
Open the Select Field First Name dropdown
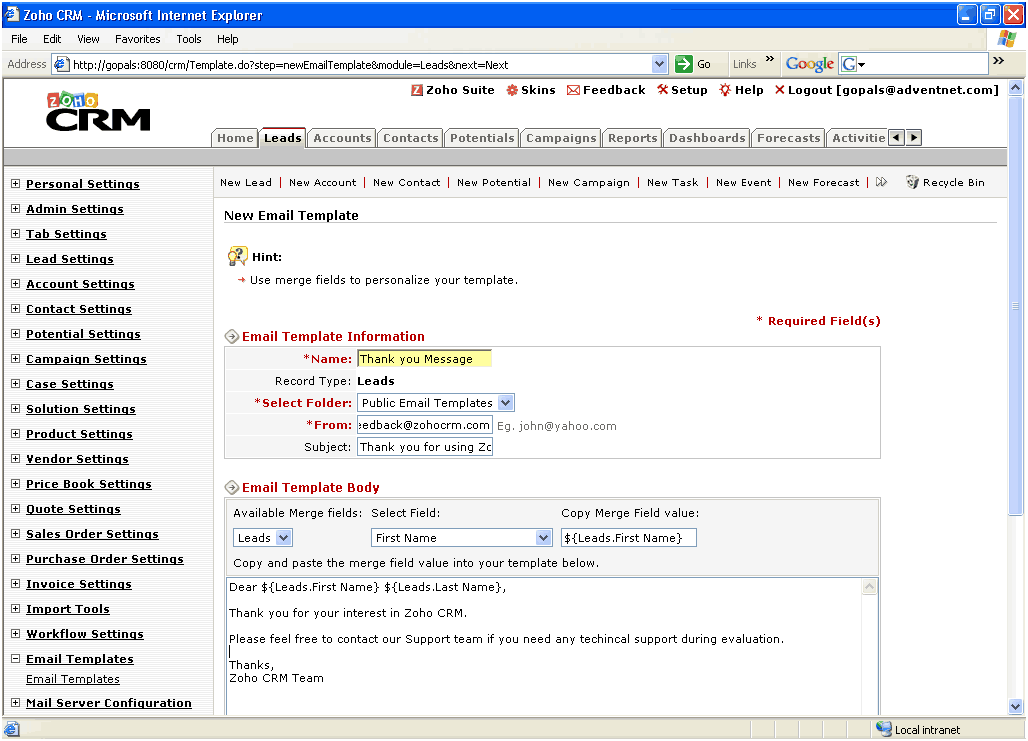pyautogui.click(x=543, y=538)
